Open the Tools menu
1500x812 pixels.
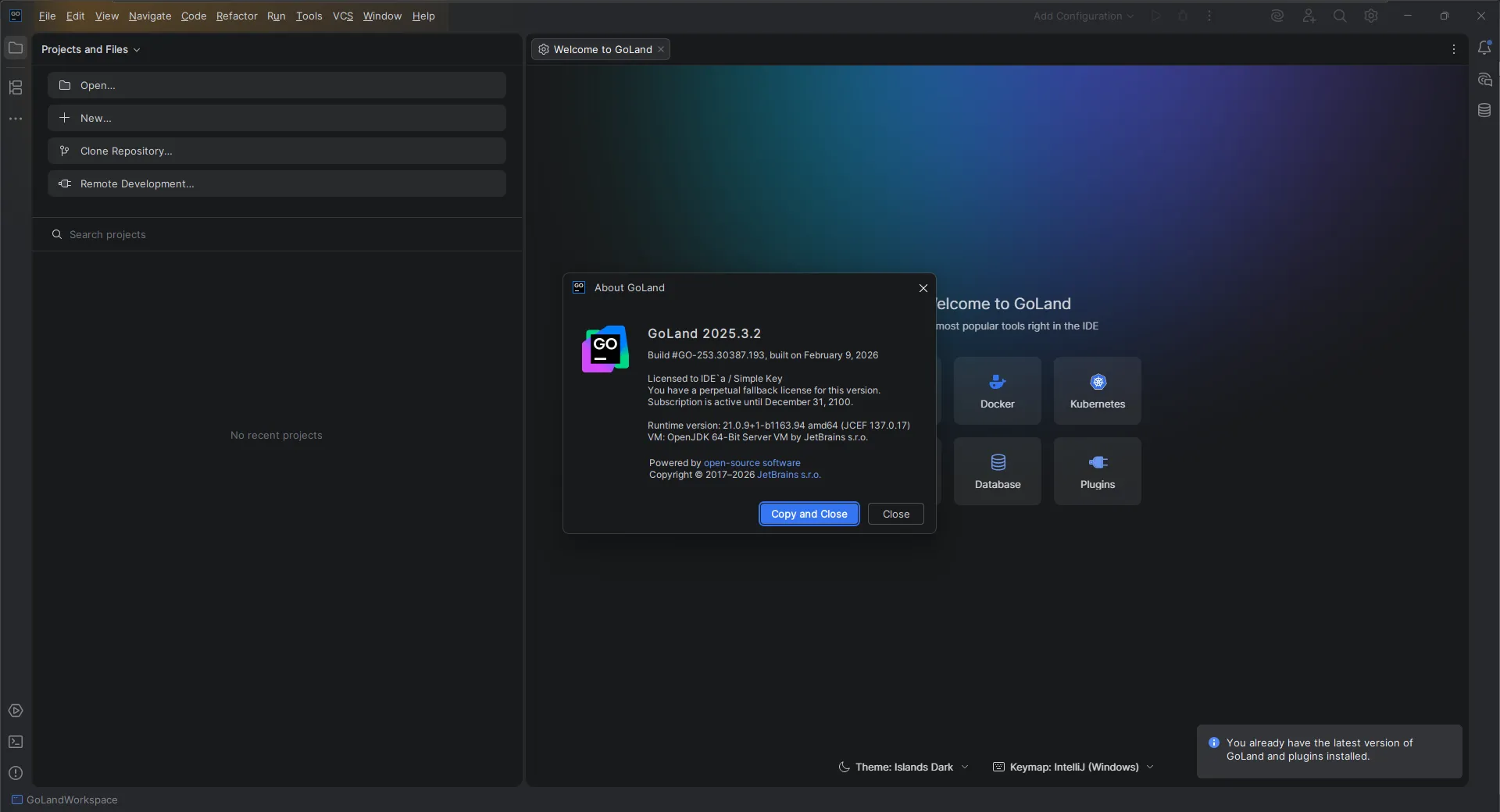(x=309, y=16)
